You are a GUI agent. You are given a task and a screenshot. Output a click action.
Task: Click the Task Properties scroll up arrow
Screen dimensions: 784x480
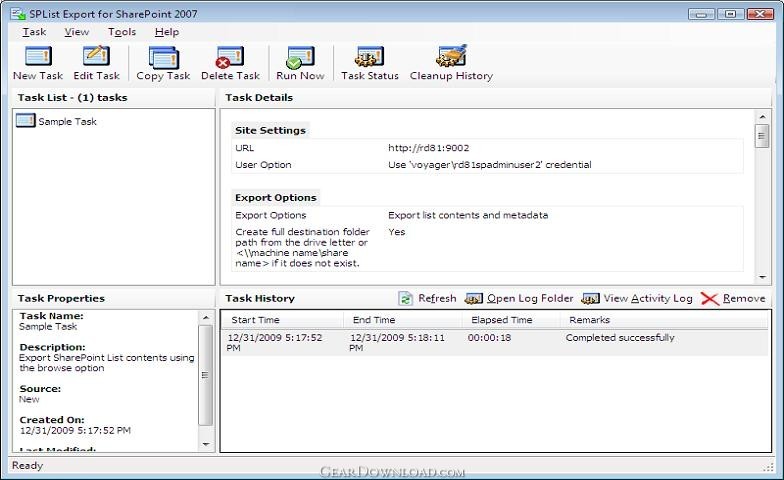[x=206, y=318]
